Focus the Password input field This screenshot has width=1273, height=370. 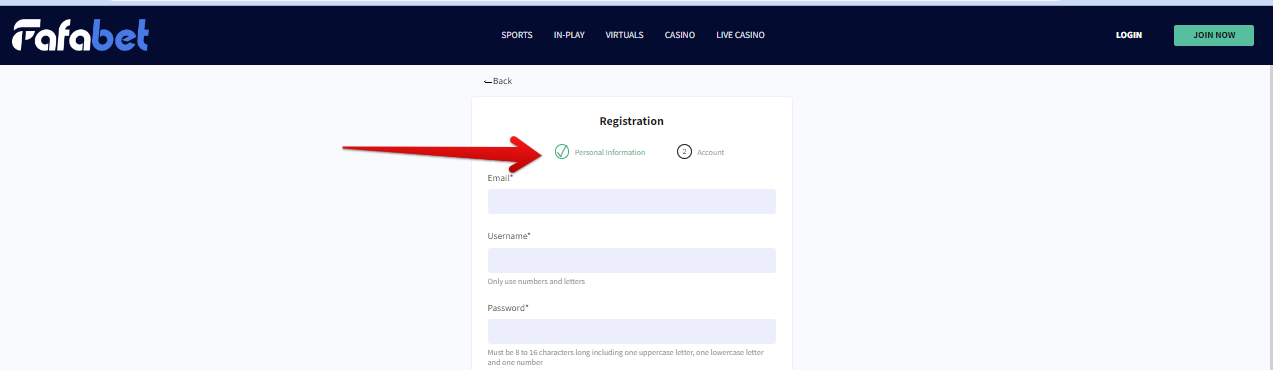click(632, 331)
